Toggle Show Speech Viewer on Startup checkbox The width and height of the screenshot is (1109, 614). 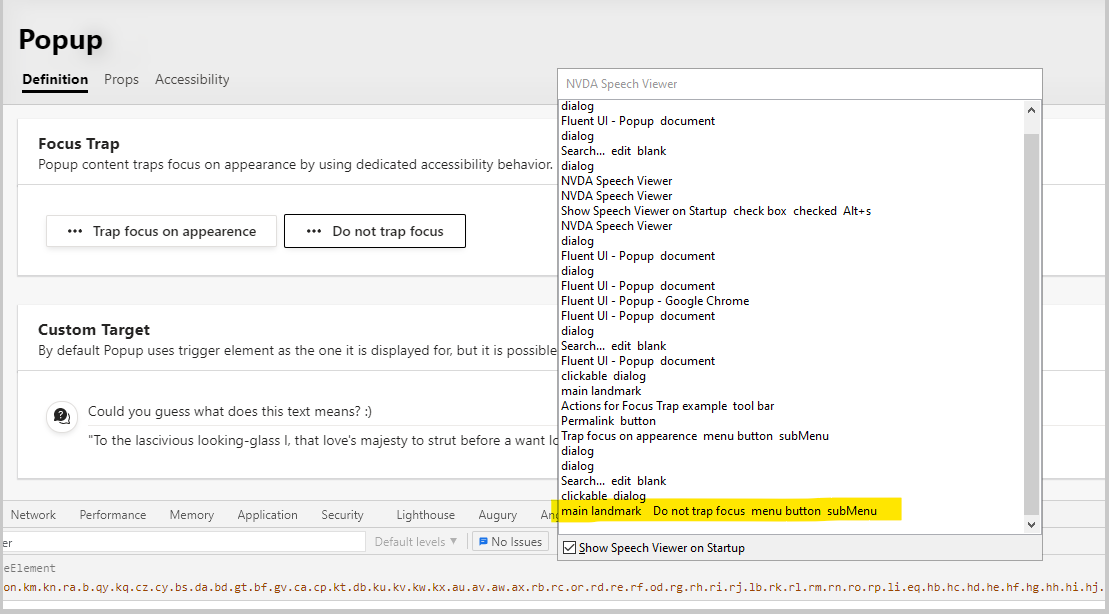(x=568, y=546)
